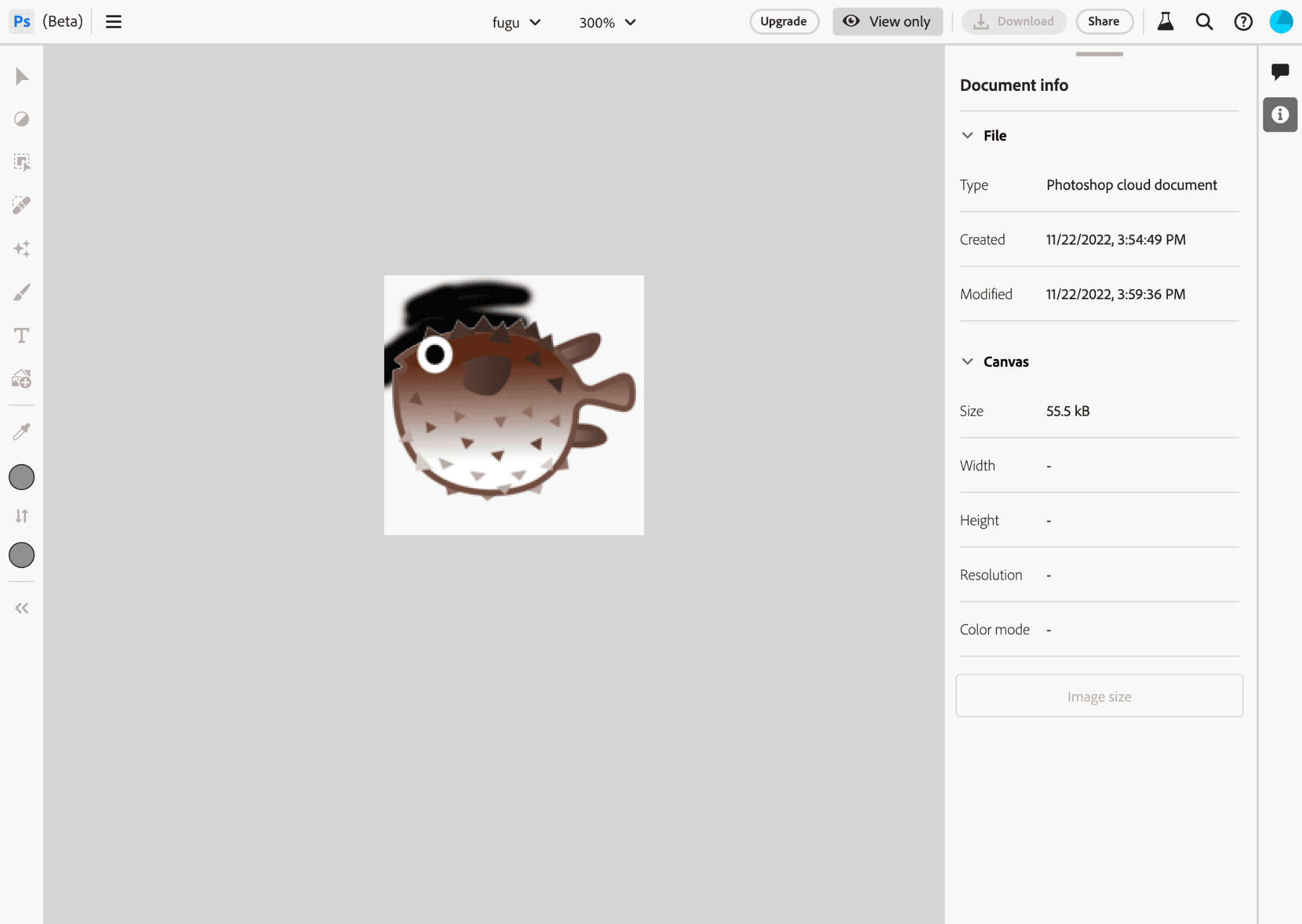1302x924 pixels.
Task: Click the Image size button
Action: pos(1099,695)
